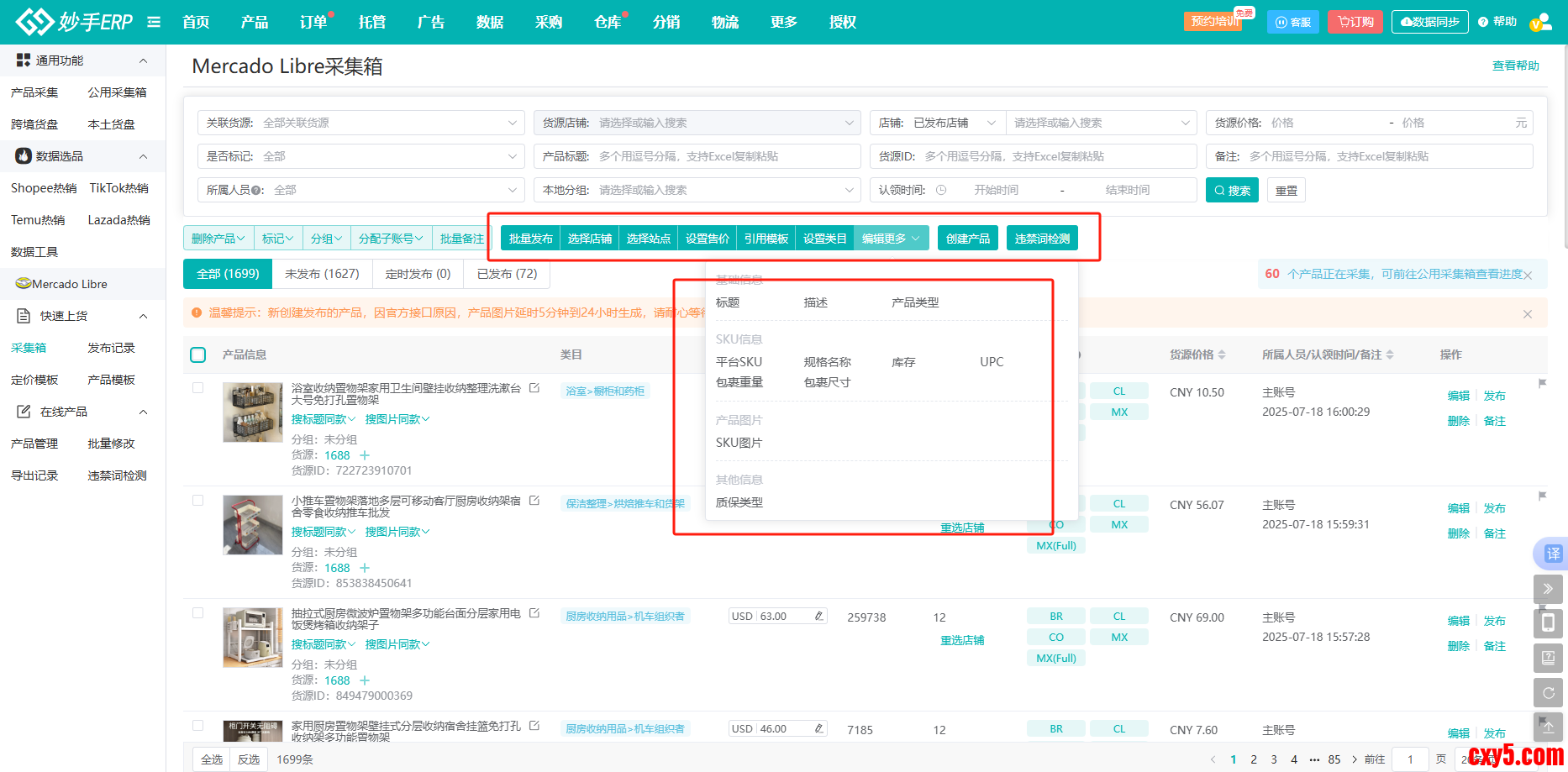The image size is (1568, 772).
Task: Dismiss the orange warning tip with its close icon
Action: (1527, 314)
